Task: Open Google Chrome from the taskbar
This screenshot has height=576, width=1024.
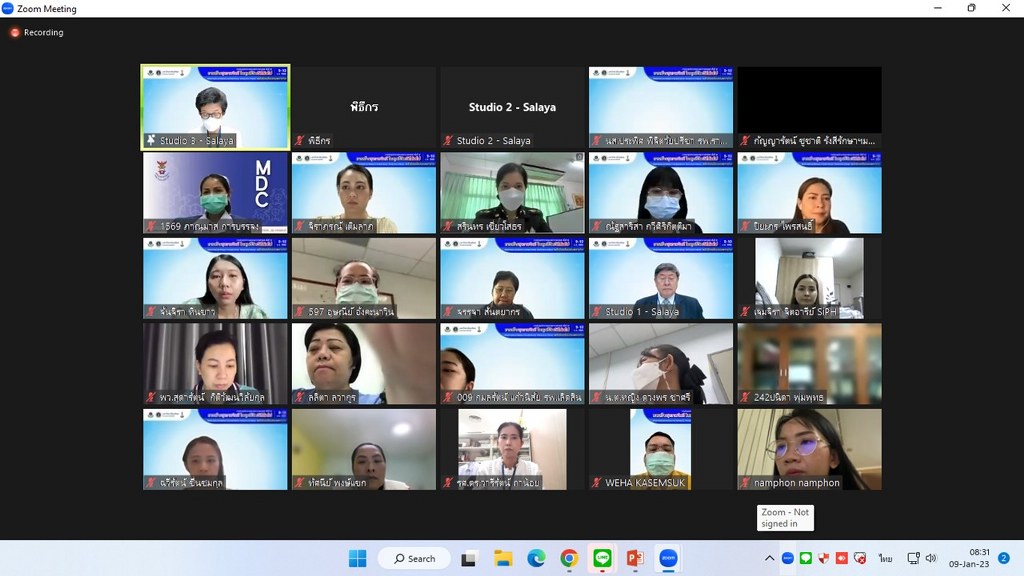Action: click(569, 558)
